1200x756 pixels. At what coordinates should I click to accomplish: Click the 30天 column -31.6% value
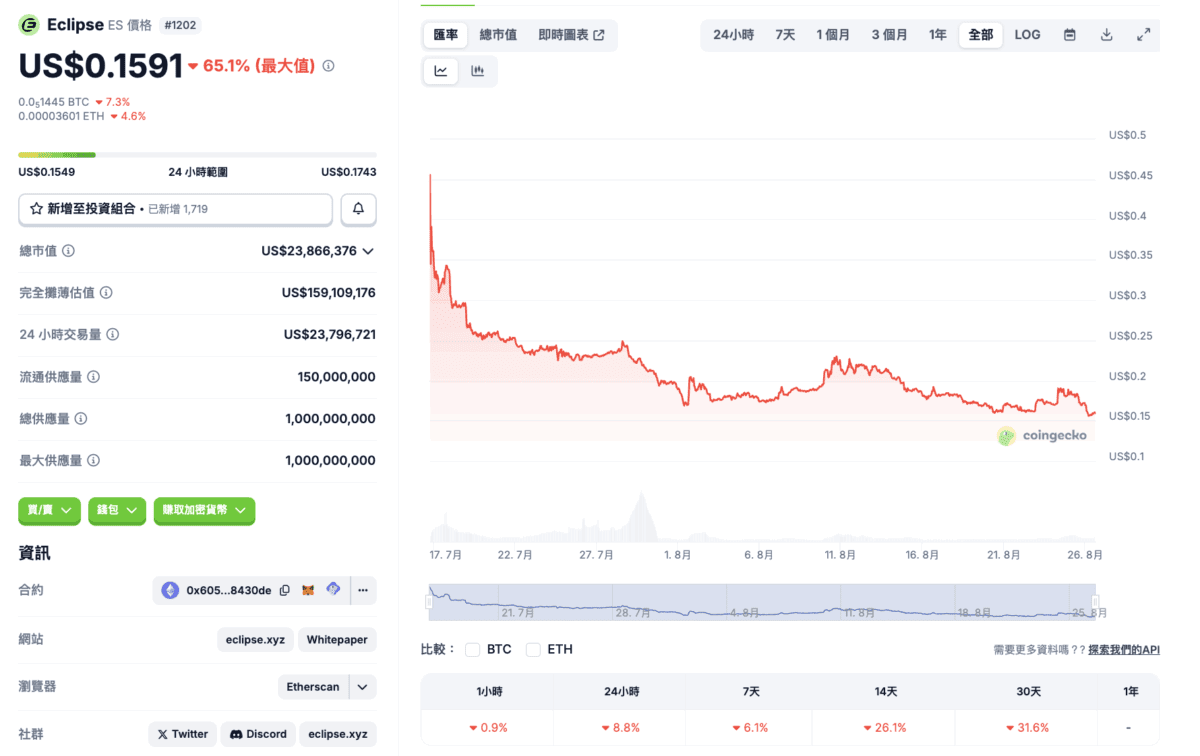tap(1027, 728)
